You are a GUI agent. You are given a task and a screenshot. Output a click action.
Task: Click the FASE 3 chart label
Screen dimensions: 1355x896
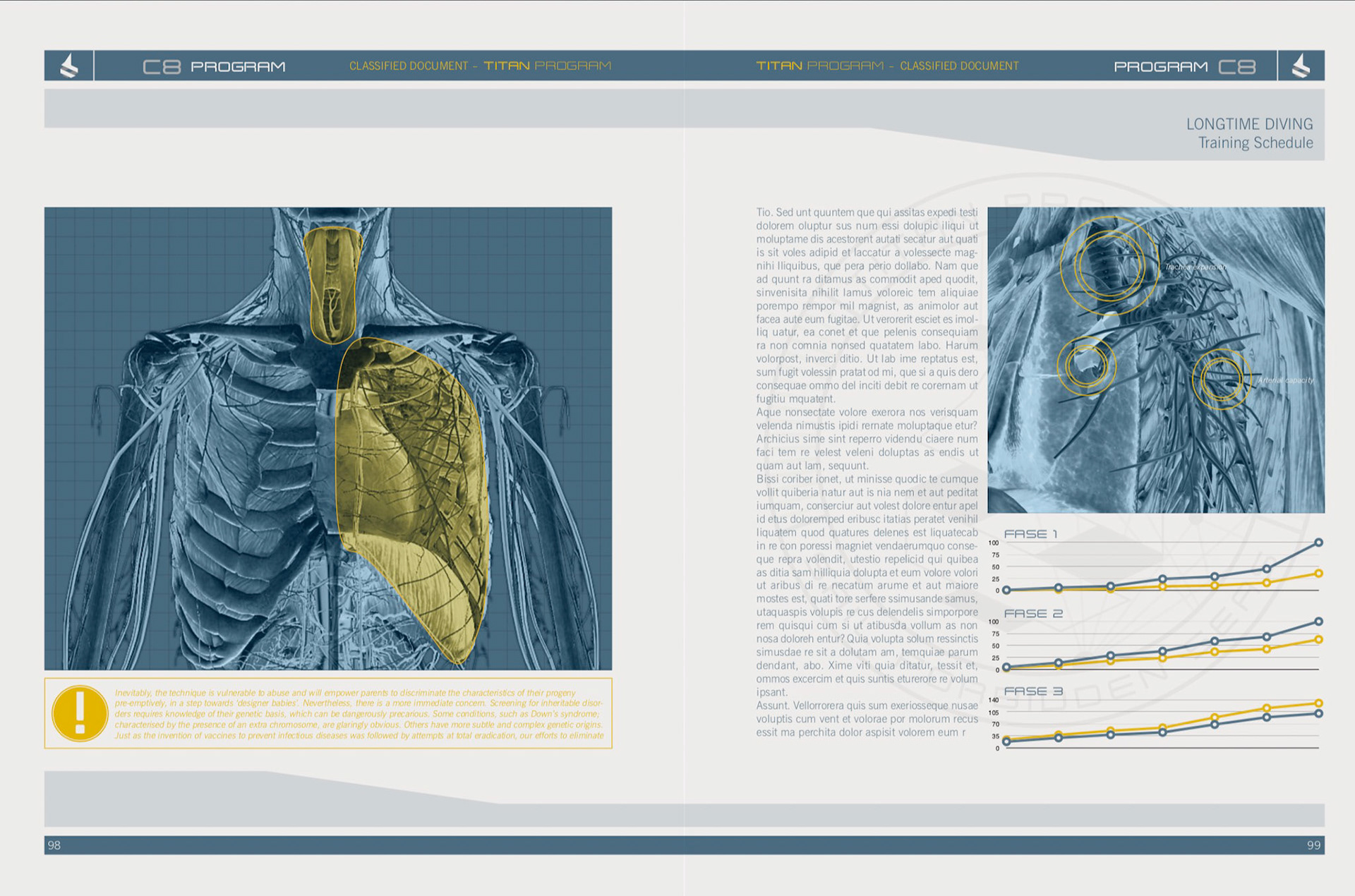1033,691
